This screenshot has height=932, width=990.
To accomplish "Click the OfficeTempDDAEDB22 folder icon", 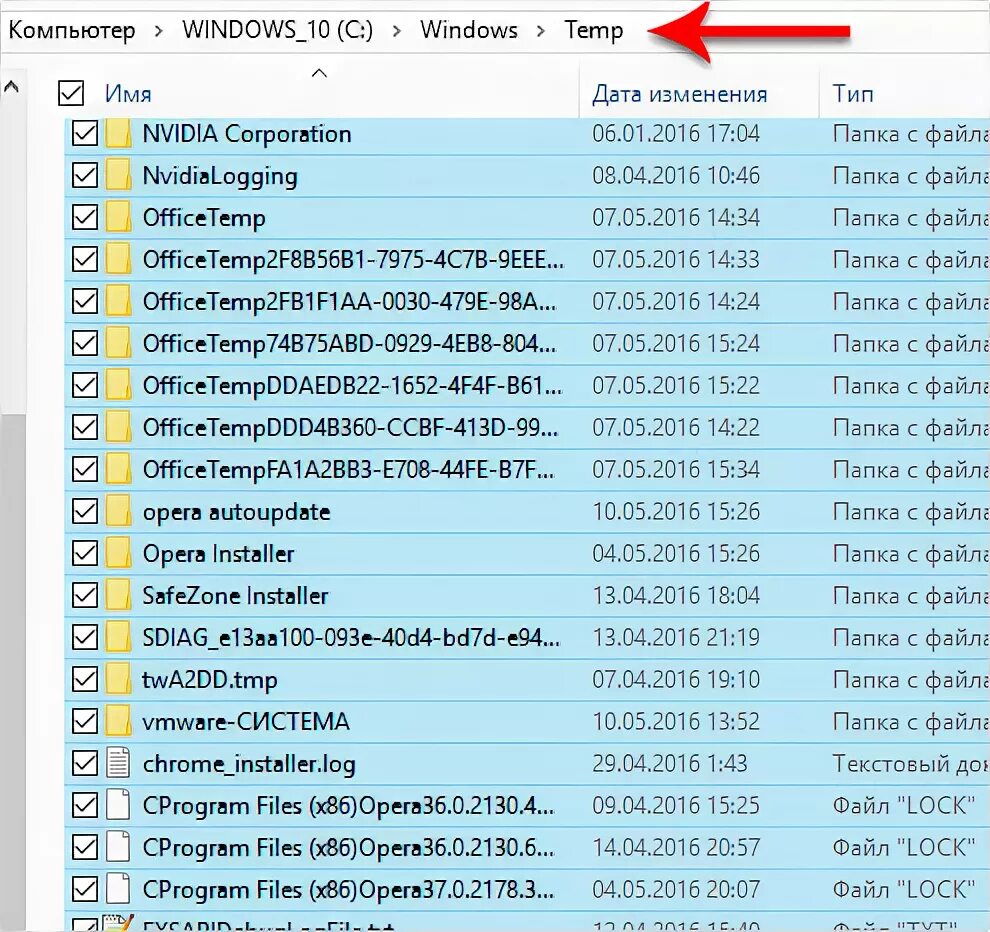I will (118, 386).
